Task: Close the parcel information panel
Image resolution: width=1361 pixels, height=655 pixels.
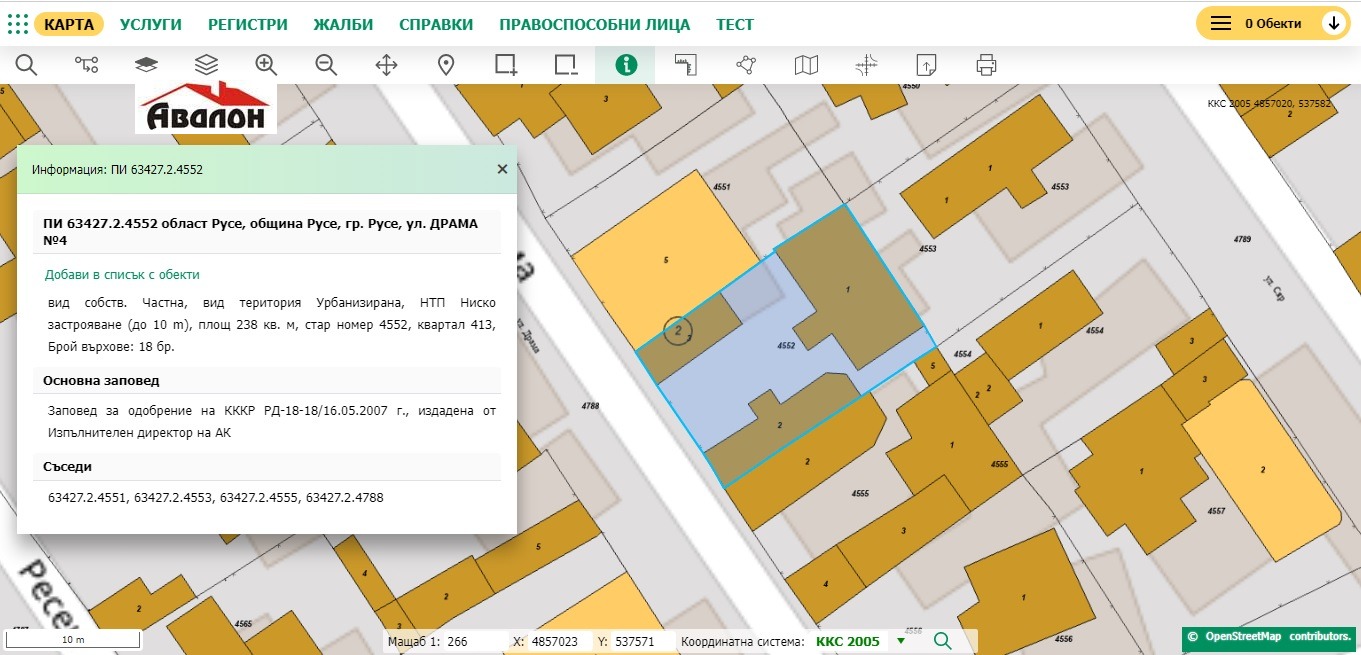Action: click(x=502, y=170)
